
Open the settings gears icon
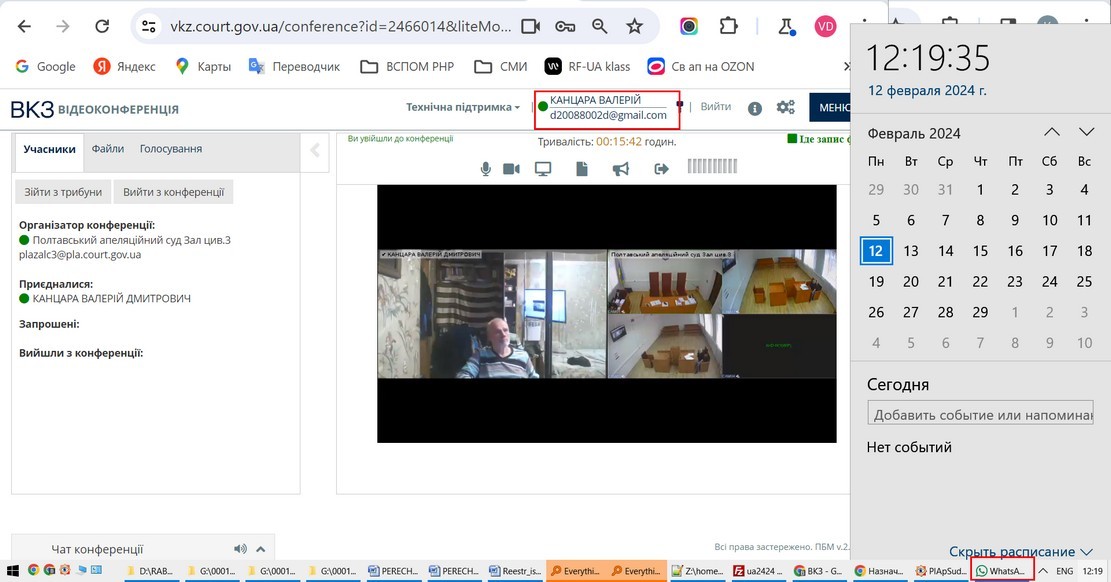point(785,107)
